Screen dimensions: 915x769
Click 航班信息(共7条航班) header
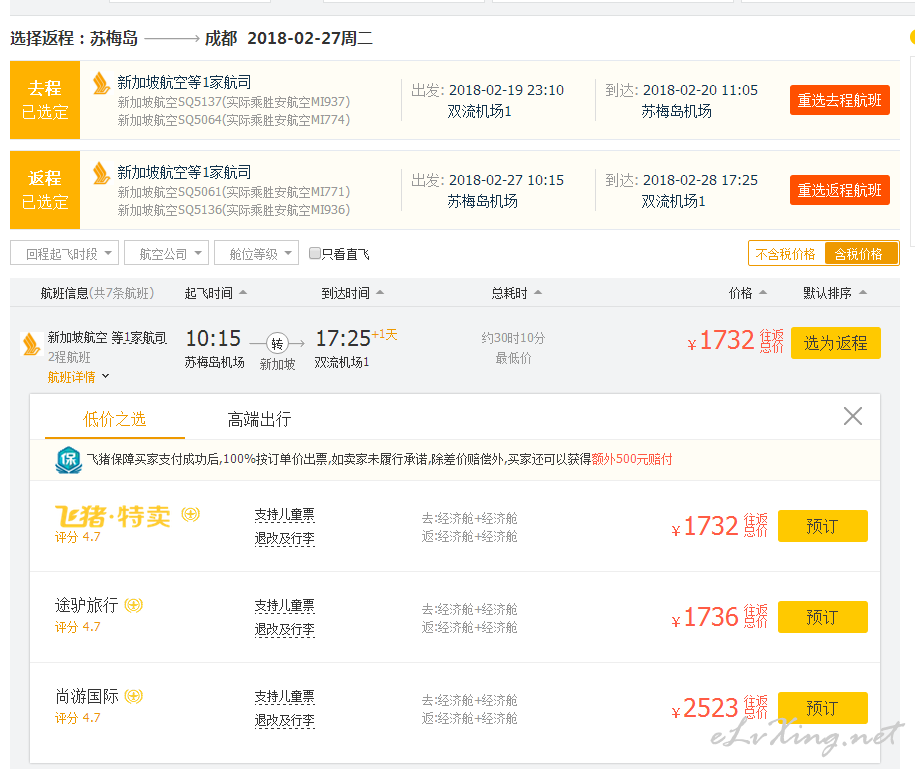tap(97, 293)
